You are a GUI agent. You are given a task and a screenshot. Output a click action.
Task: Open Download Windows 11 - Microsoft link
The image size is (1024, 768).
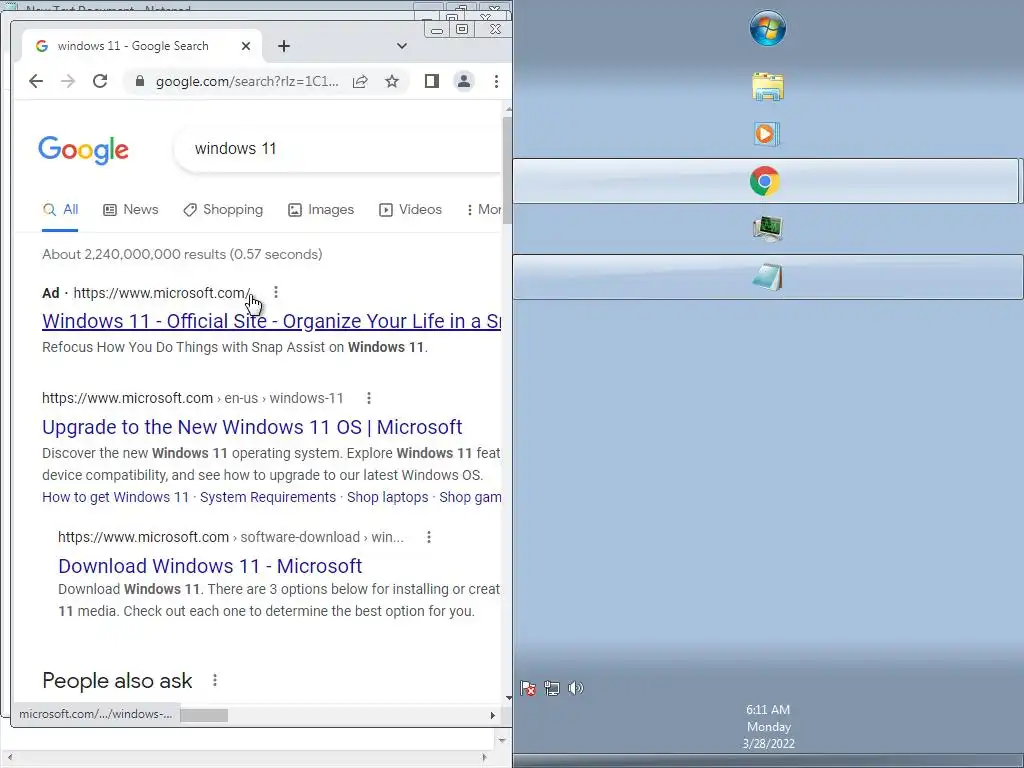click(210, 566)
